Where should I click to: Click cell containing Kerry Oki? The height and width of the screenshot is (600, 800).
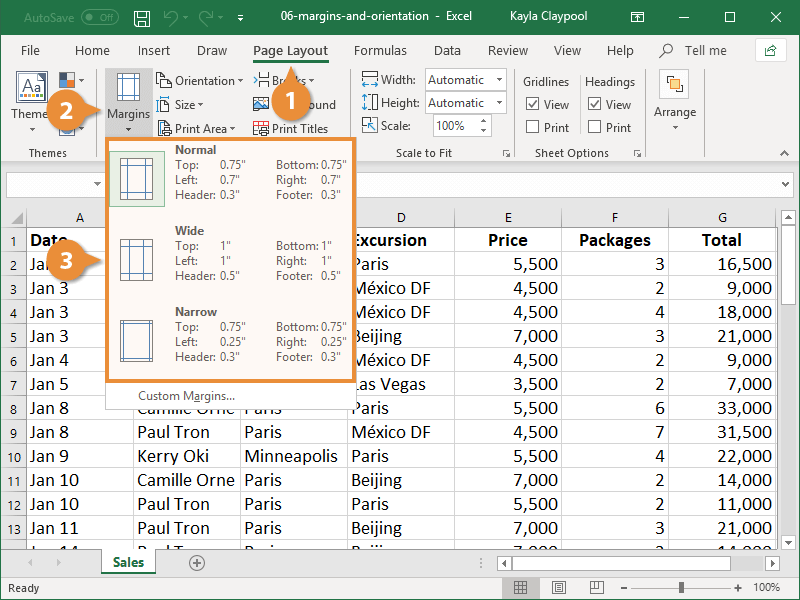pos(187,456)
